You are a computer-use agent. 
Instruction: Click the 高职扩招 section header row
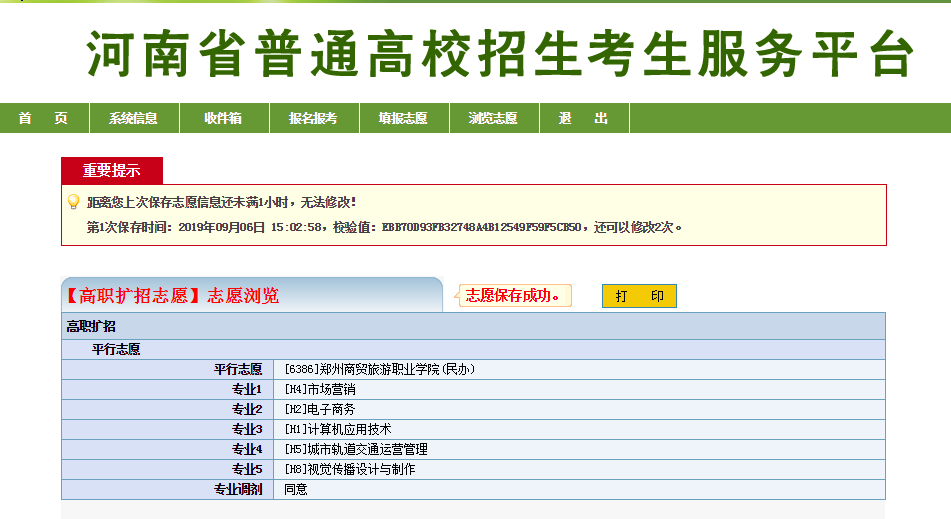[x=91, y=326]
